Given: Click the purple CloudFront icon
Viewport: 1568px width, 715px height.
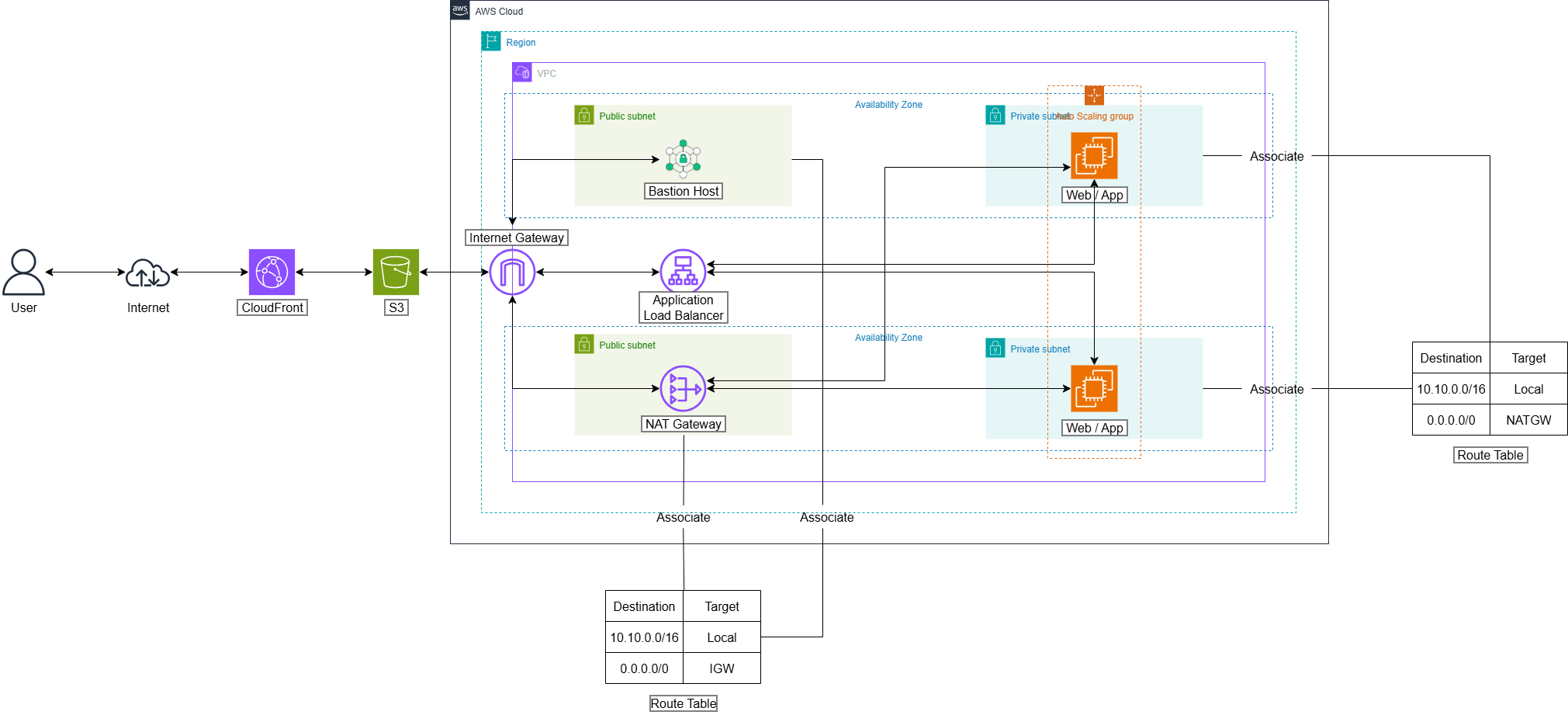Looking at the screenshot, I should pyautogui.click(x=272, y=272).
